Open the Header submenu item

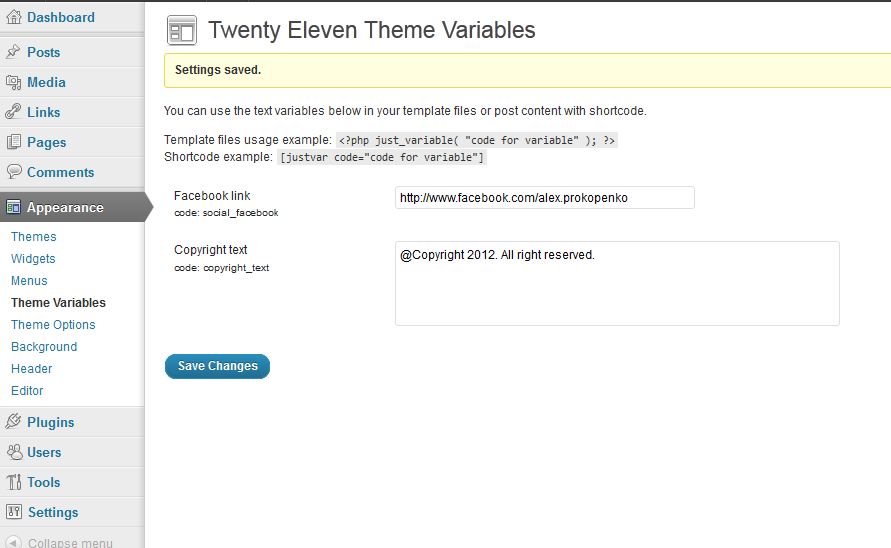click(31, 368)
